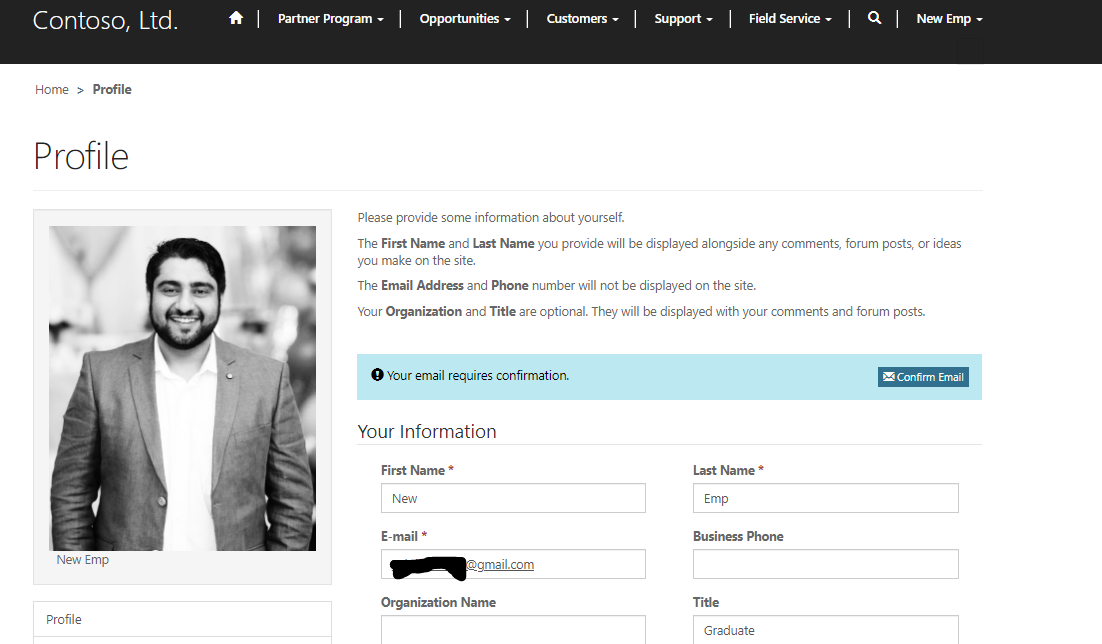Click the New Emp profile thumbnail photo
This screenshot has width=1102, height=644.
182,388
